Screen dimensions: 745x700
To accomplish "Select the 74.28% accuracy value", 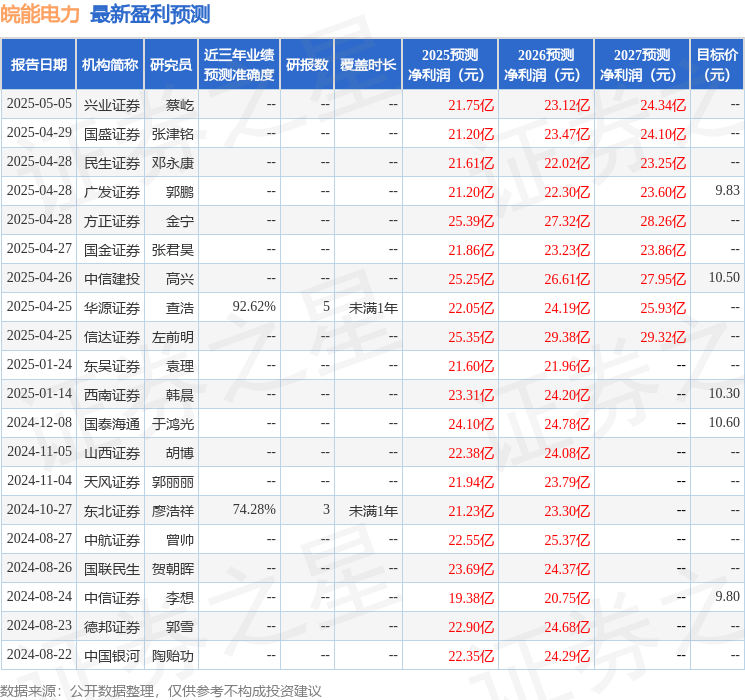I will pyautogui.click(x=254, y=509).
